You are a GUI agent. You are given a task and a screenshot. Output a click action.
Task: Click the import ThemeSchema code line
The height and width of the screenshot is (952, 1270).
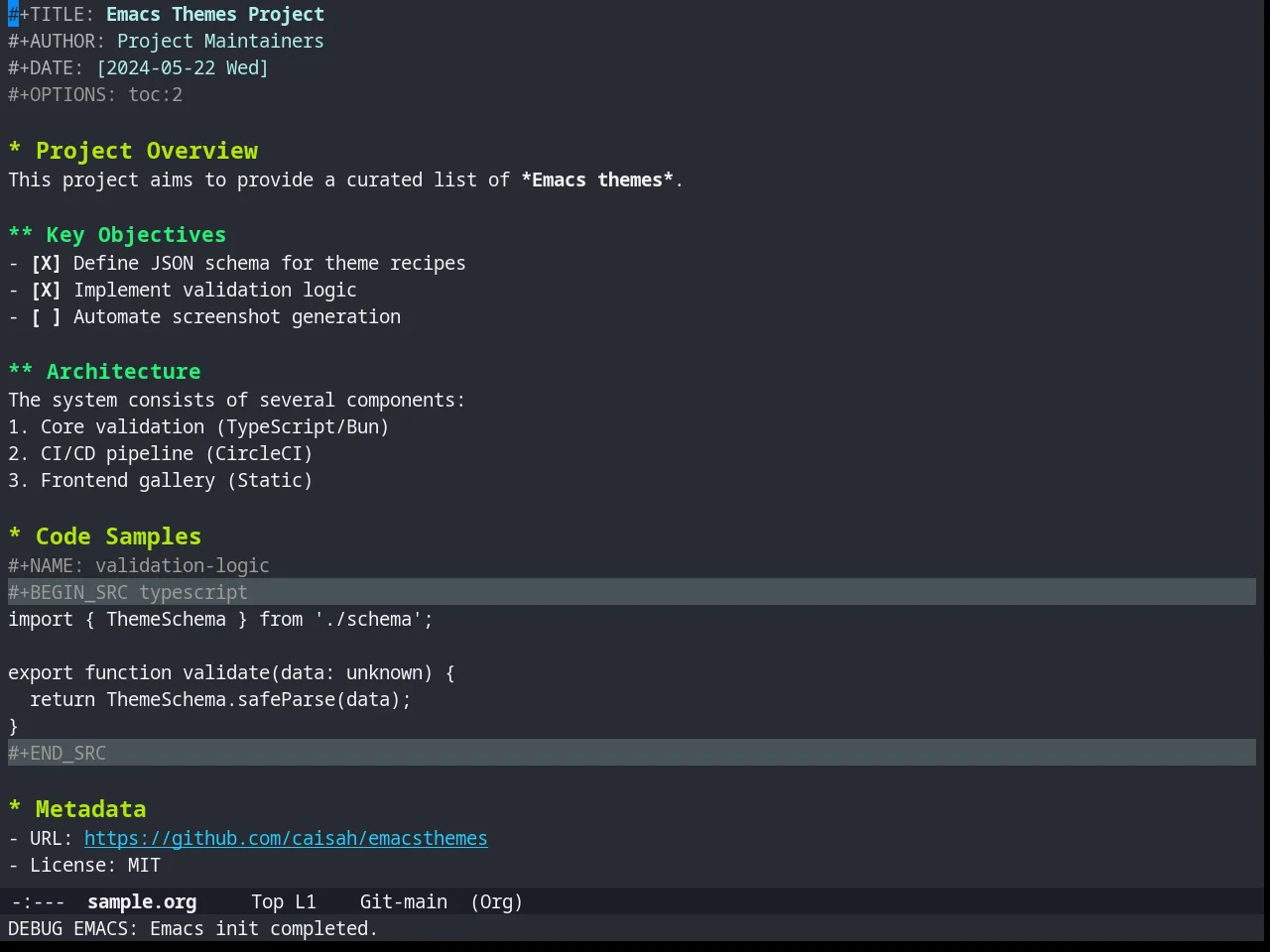(x=220, y=619)
